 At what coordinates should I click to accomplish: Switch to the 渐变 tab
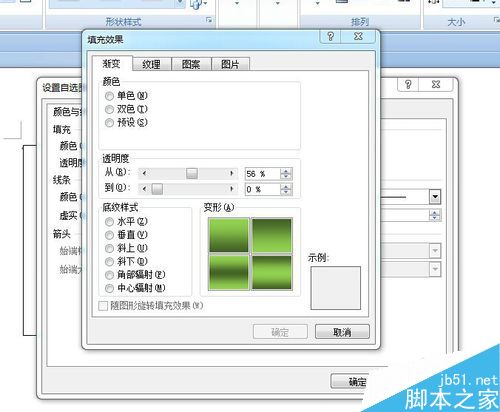click(112, 63)
